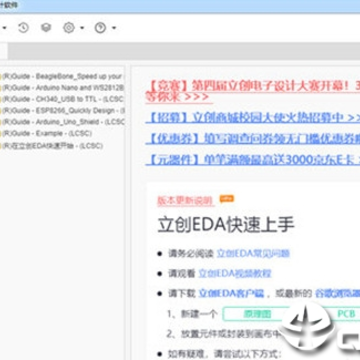Screen dimensions: 360x360
Task: Click the orange badge beside 版本更新说明
Action: [x=227, y=199]
